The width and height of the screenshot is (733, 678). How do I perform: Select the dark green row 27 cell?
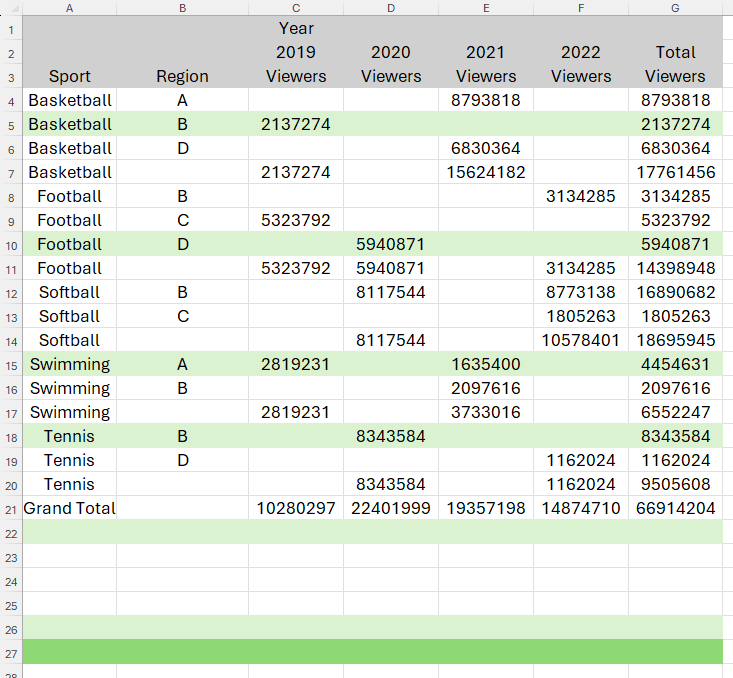[372, 652]
